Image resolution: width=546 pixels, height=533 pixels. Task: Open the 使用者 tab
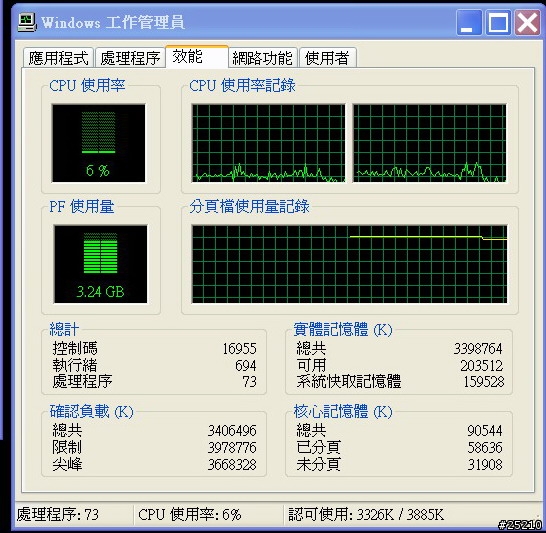click(327, 57)
